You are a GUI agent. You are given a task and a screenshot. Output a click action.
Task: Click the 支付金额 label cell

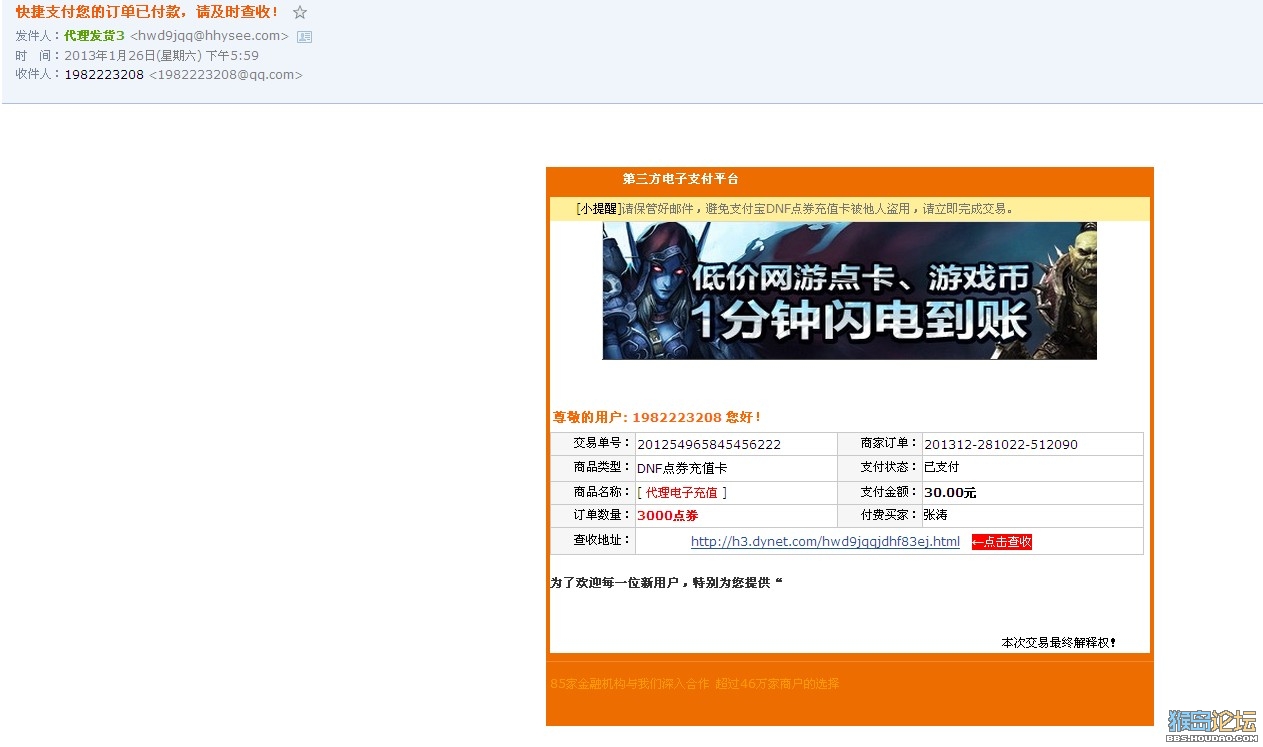880,493
